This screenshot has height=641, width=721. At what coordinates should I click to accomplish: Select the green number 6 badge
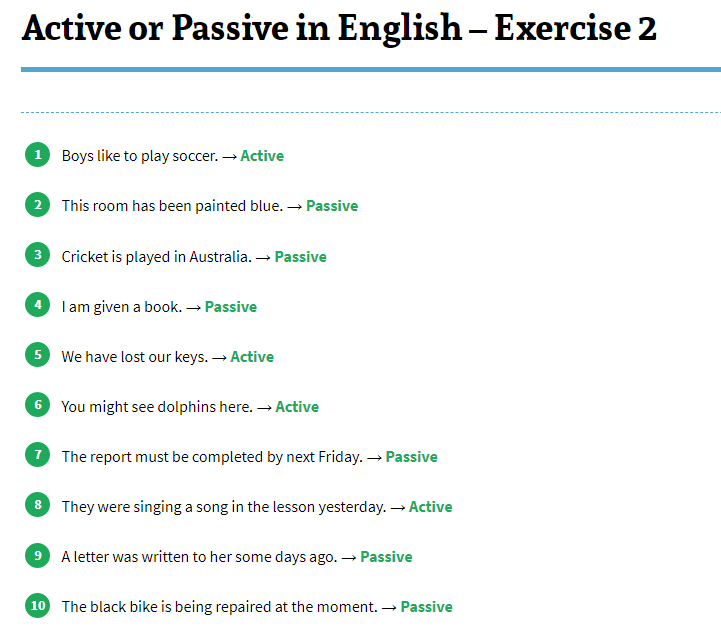coord(37,405)
